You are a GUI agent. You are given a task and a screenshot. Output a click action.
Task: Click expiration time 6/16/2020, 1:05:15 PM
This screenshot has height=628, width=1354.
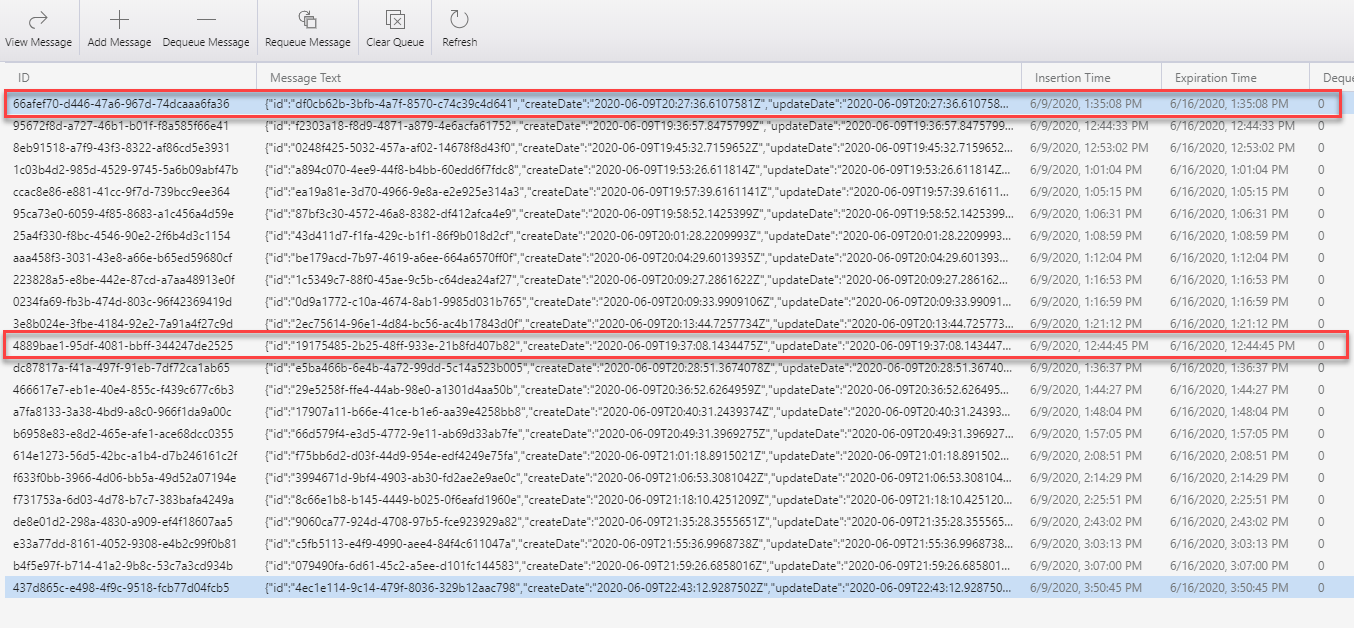(x=1229, y=192)
